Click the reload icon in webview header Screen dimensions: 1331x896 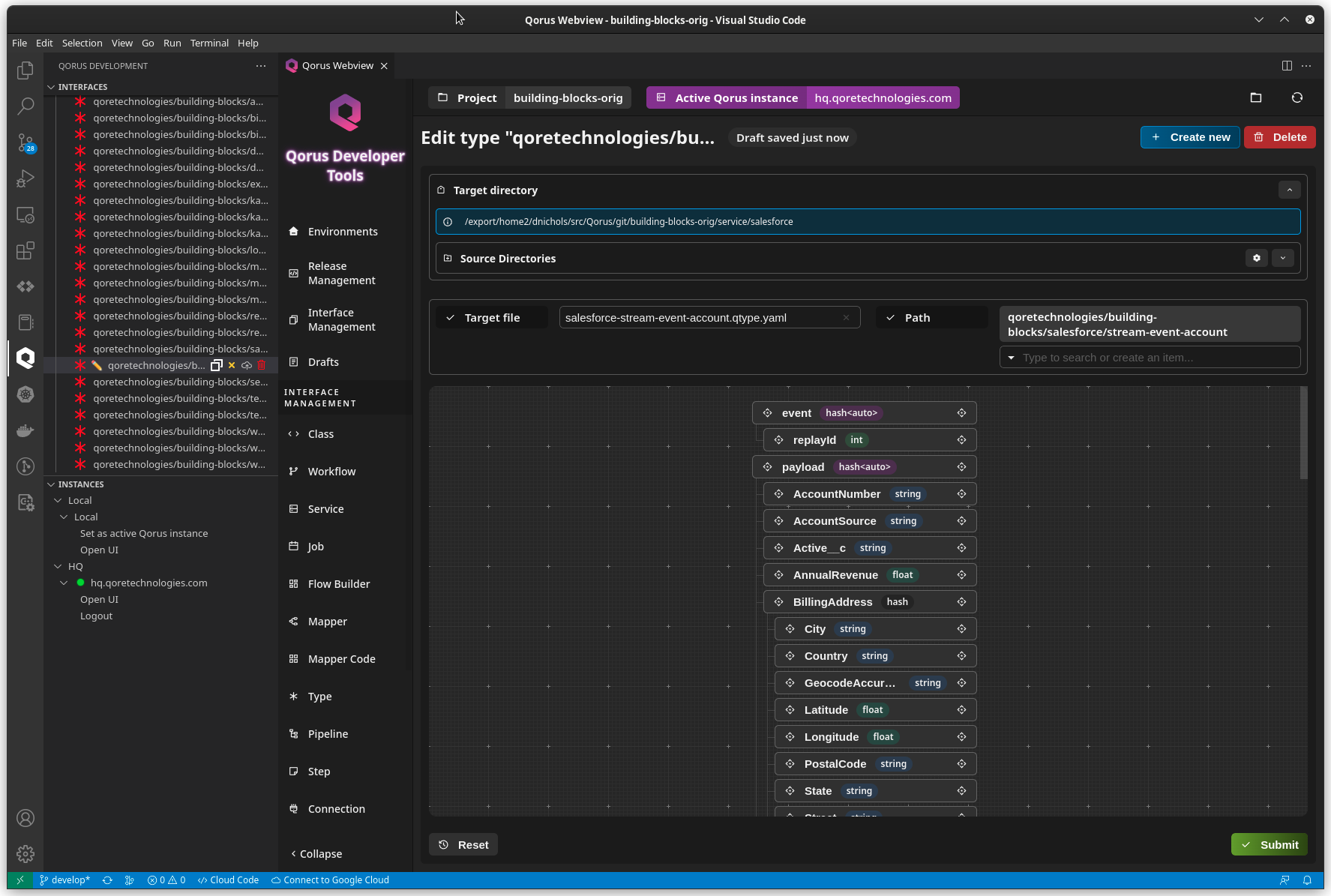click(1297, 97)
